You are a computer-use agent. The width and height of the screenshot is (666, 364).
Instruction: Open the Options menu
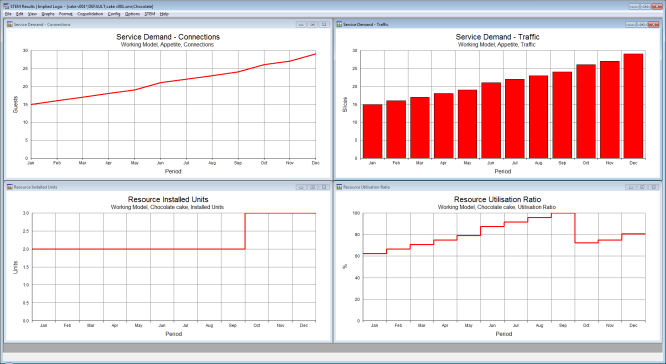pyautogui.click(x=132, y=14)
